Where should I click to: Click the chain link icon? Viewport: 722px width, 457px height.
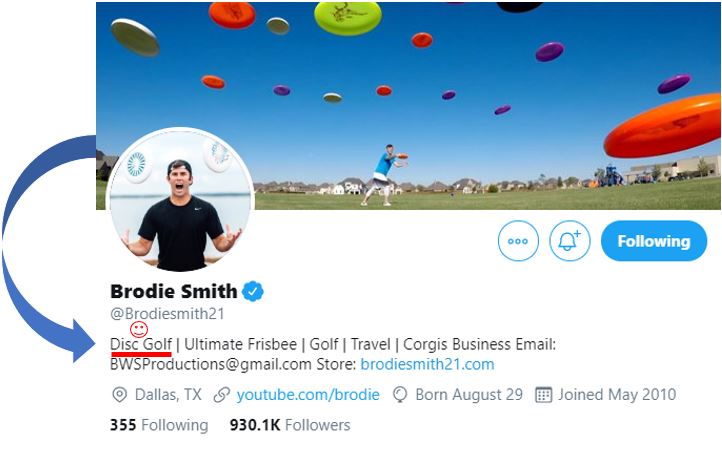click(x=222, y=395)
